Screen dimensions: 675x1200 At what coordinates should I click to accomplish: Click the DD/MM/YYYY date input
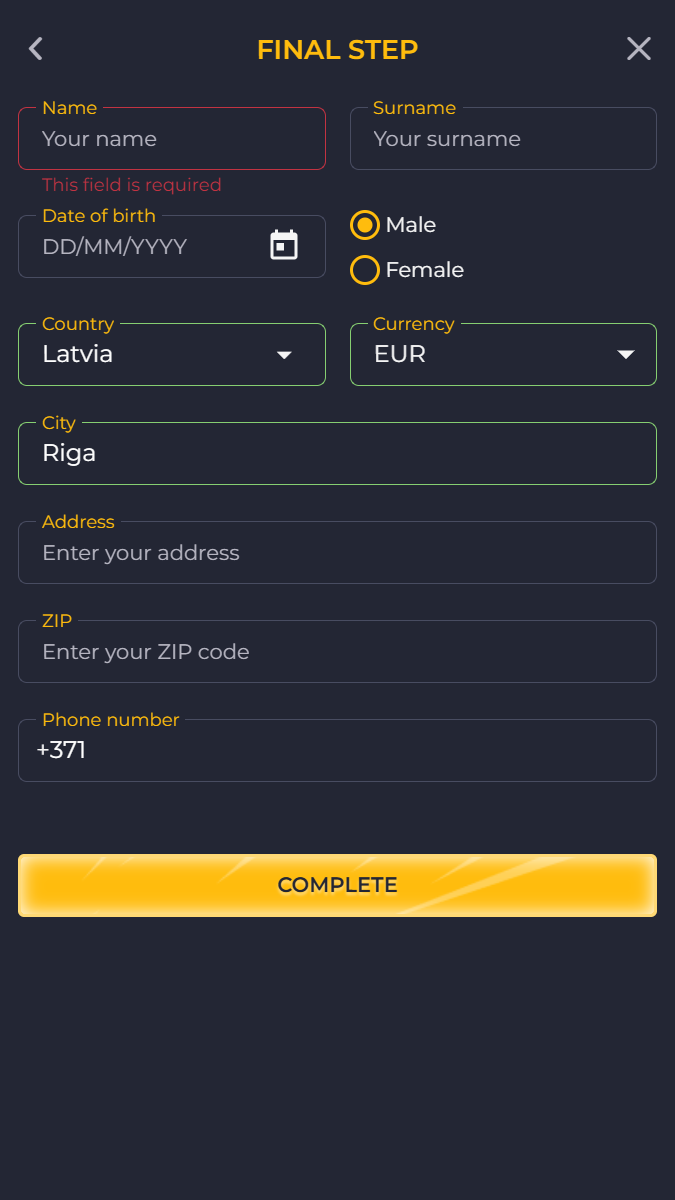[140, 246]
